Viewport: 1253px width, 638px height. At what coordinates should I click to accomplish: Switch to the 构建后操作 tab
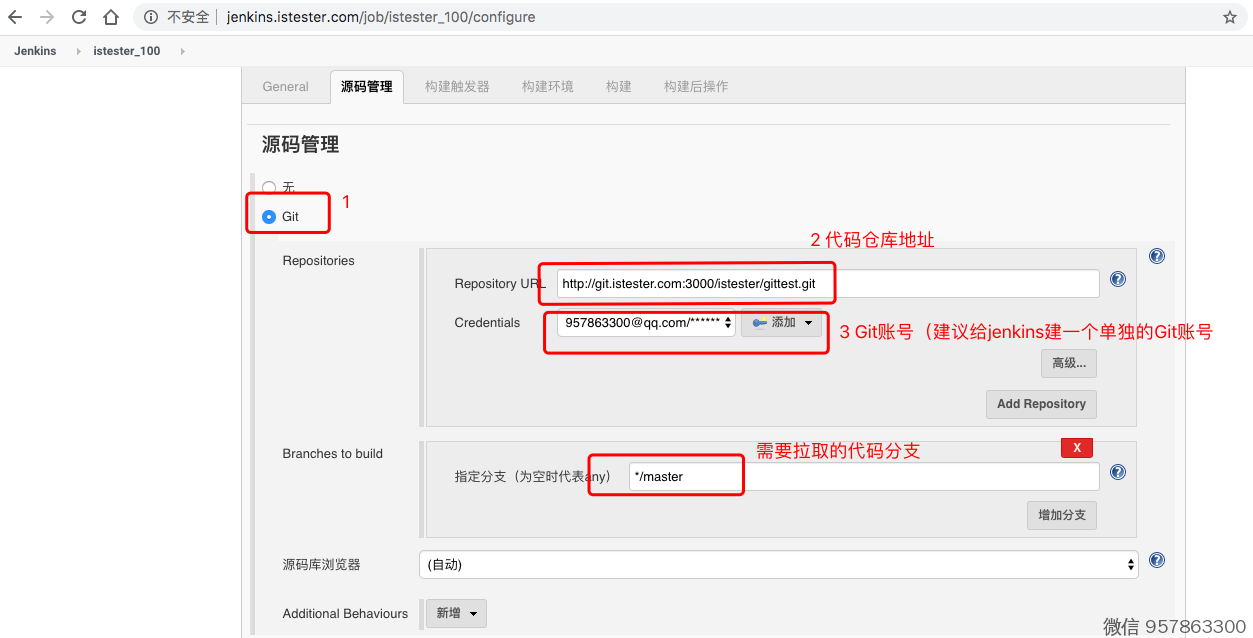(x=695, y=87)
